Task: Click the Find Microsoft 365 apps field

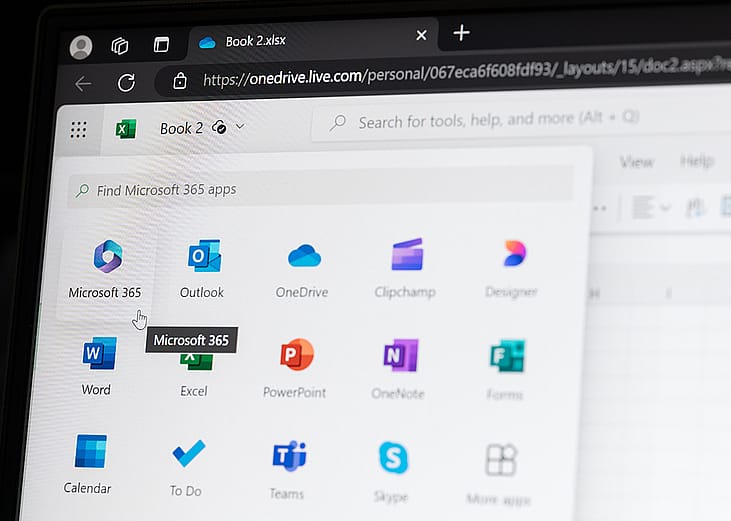Action: click(x=321, y=189)
